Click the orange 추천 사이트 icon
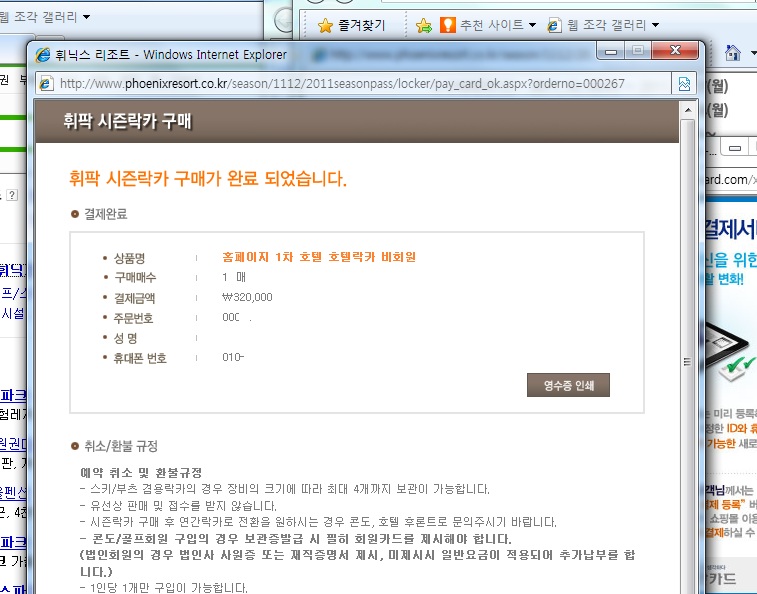 click(448, 25)
